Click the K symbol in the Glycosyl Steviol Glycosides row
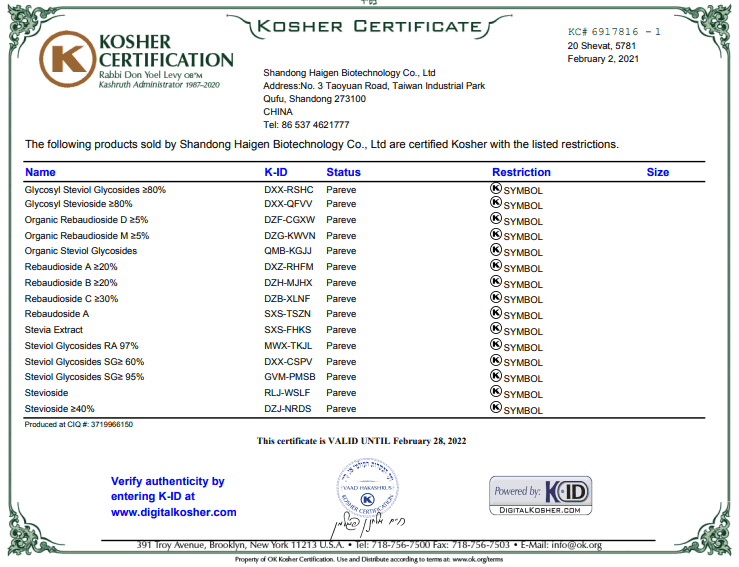Viewport: 739px width, 567px height. click(496, 188)
